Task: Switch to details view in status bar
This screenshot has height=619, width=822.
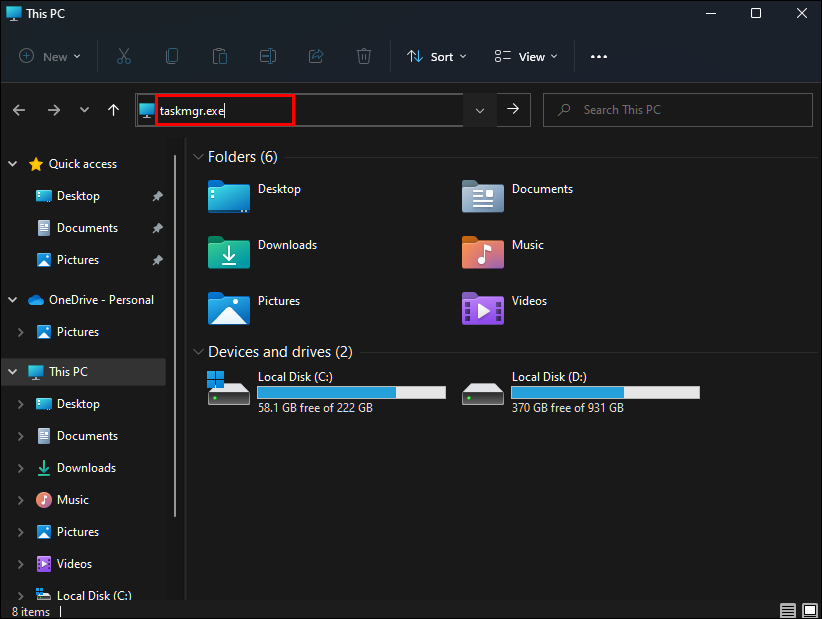Action: [x=788, y=610]
